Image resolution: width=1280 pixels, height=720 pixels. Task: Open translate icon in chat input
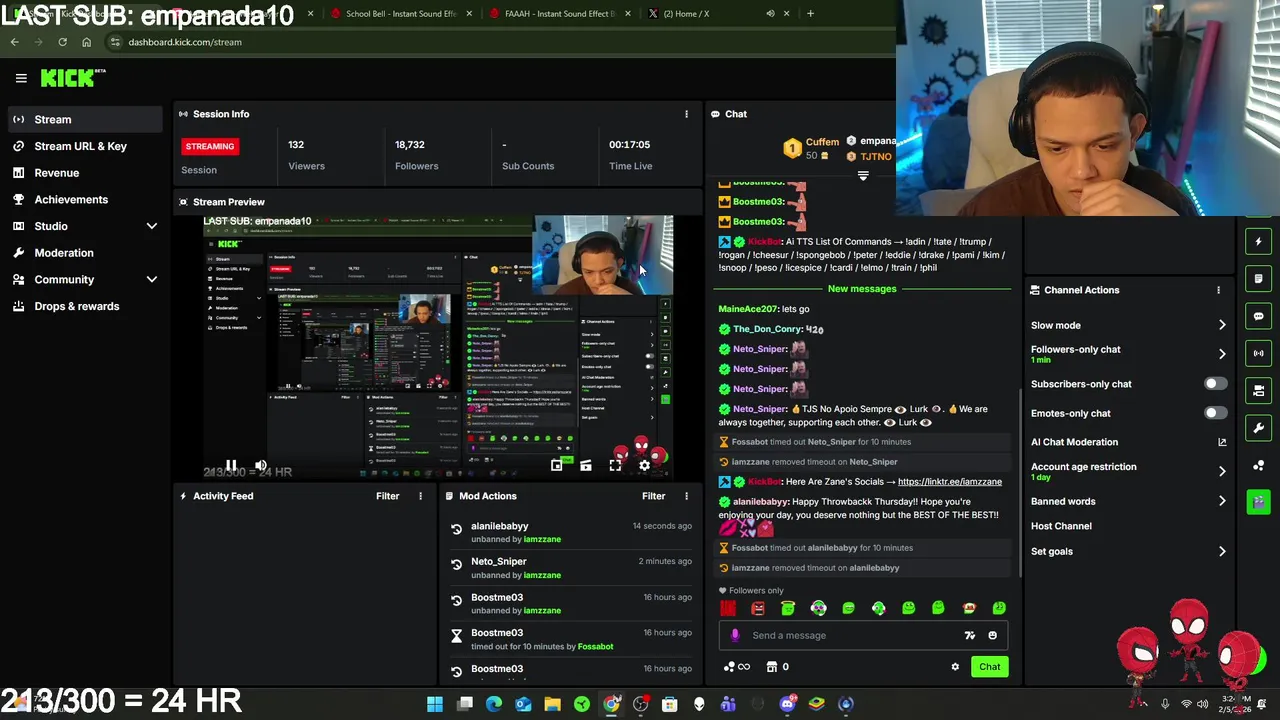969,635
